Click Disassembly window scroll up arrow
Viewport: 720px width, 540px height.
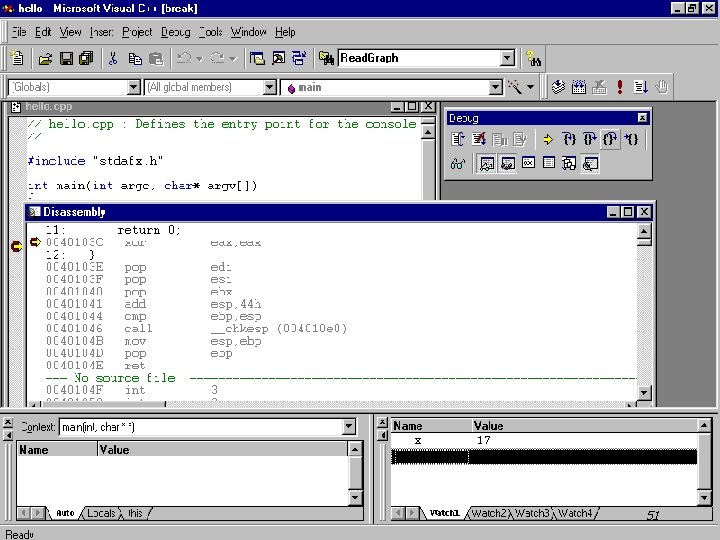644,231
